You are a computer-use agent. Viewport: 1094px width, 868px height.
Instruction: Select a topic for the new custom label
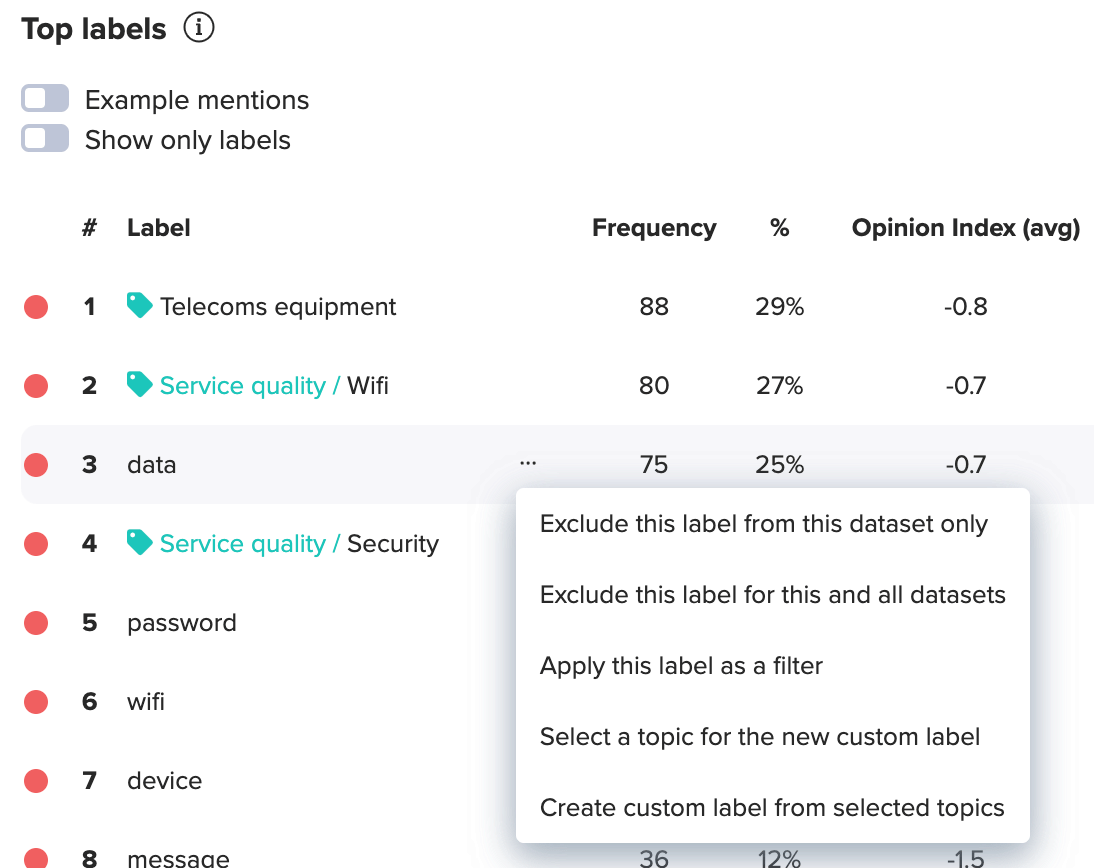click(759, 737)
